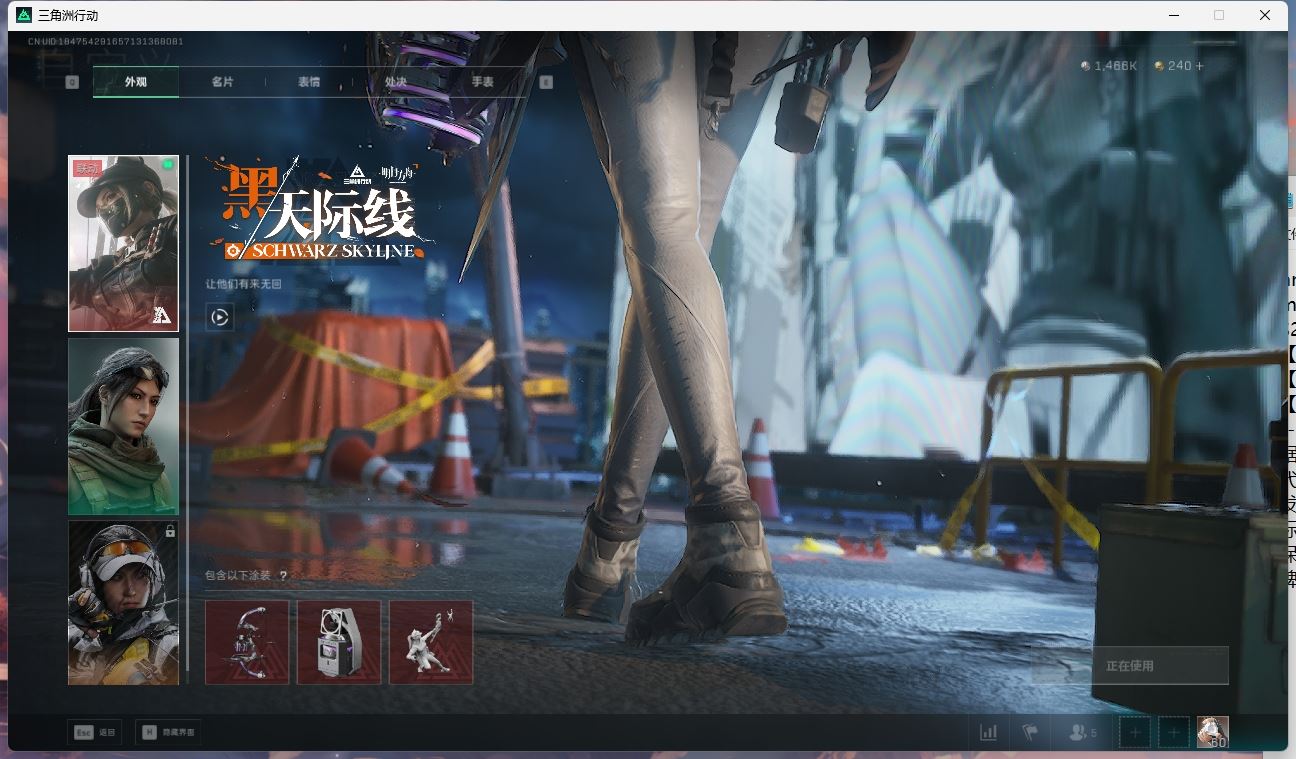The height and width of the screenshot is (759, 1296).
Task: Open the flags icon in bottom bar
Action: coord(1030,733)
